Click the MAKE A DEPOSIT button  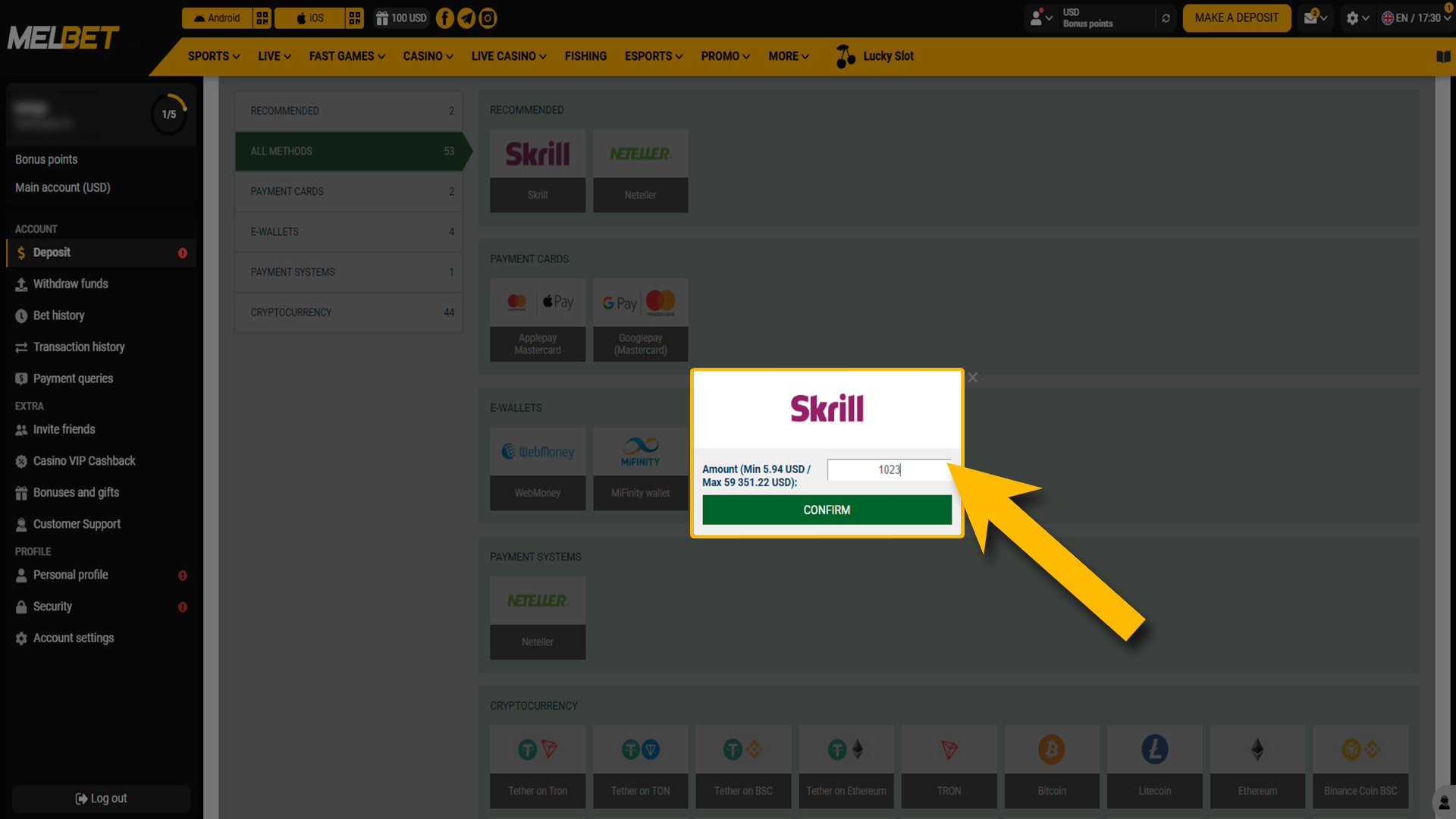(1236, 17)
